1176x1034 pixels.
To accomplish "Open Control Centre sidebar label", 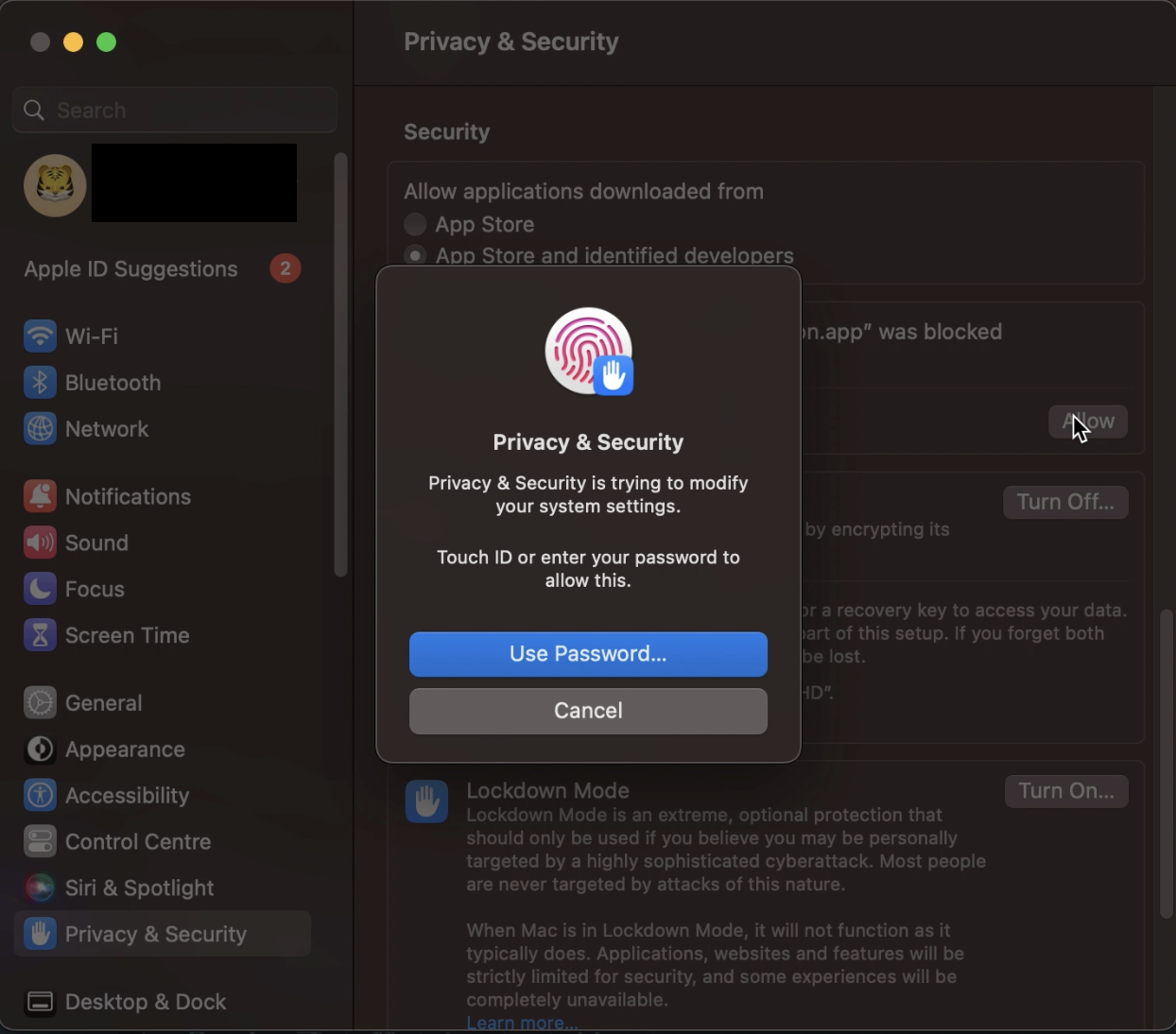I will point(138,841).
